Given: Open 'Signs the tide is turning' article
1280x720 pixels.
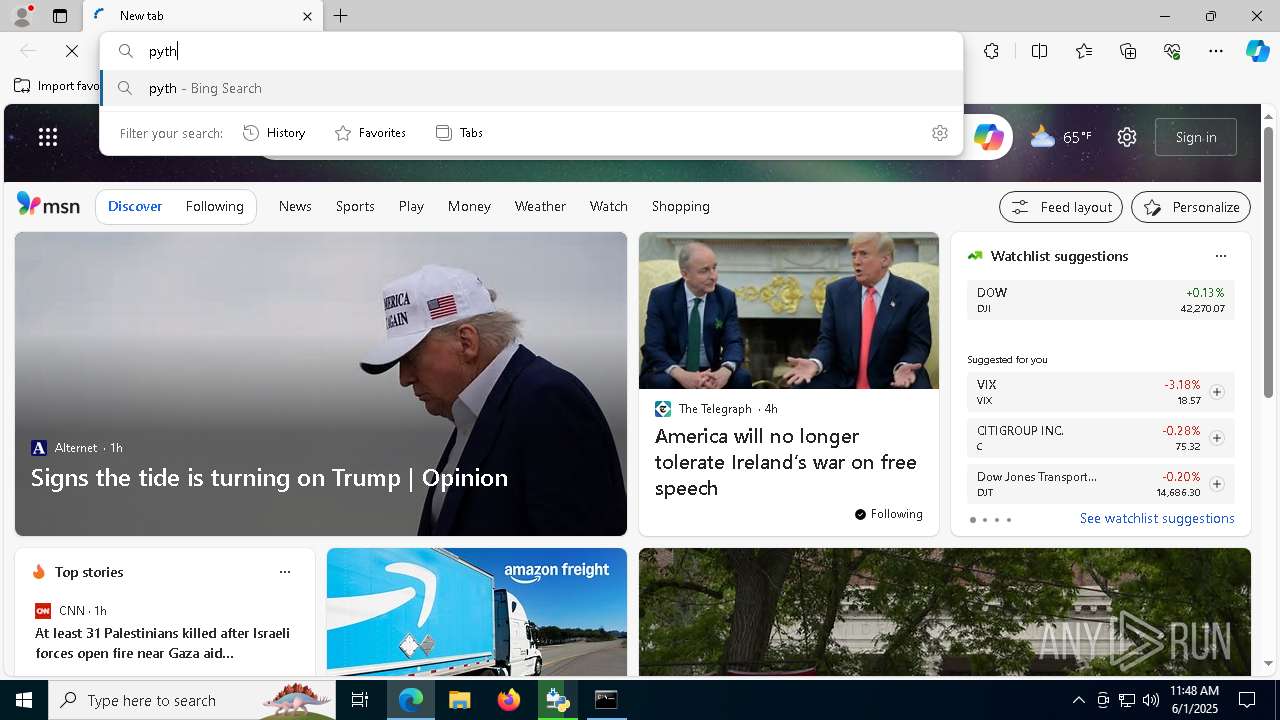Looking at the screenshot, I should pos(269,477).
